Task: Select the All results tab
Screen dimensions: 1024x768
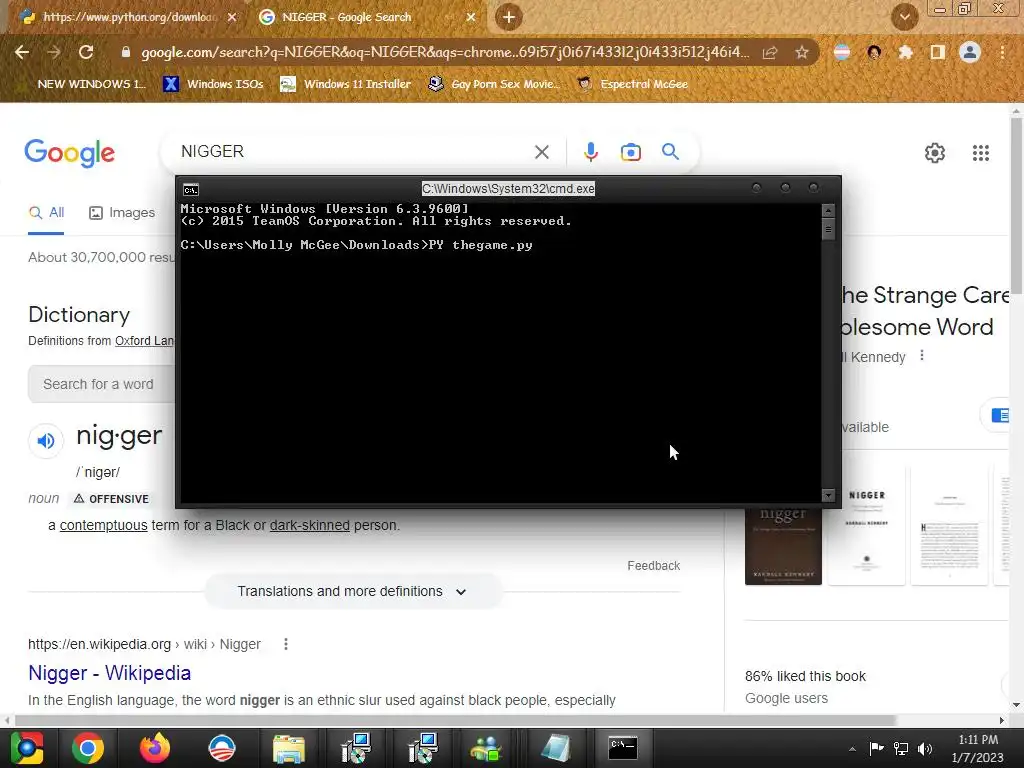Action: [46, 213]
